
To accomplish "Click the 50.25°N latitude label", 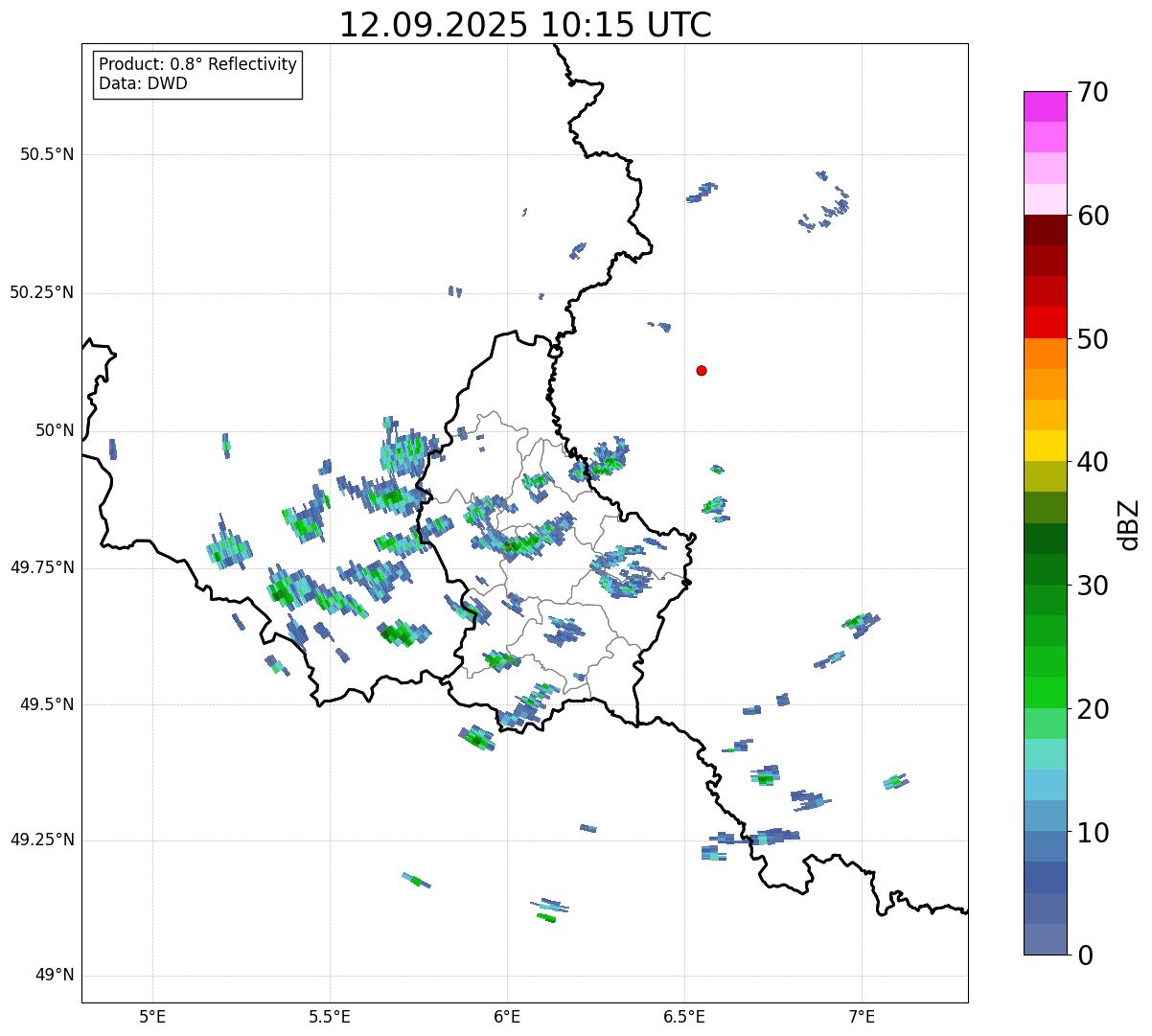I will 41,292.
